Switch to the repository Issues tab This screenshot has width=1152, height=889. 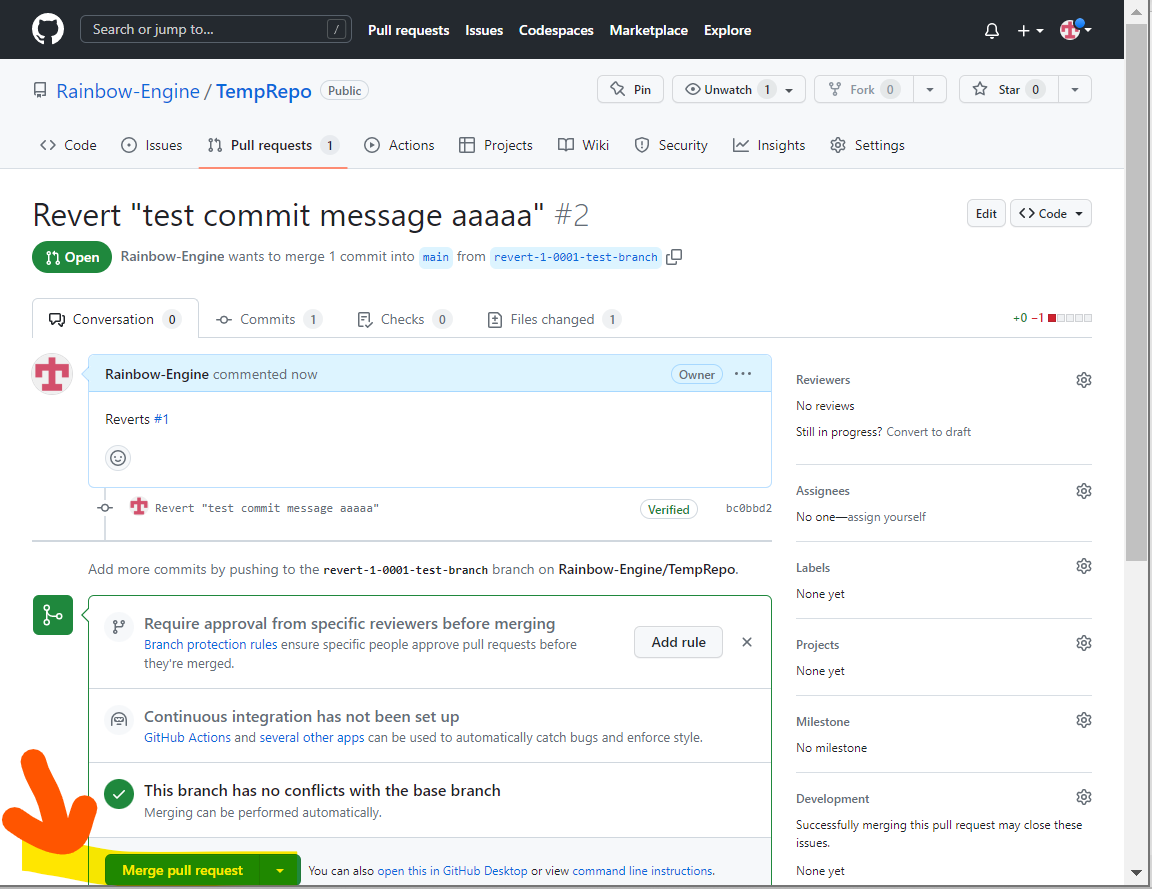pos(151,145)
